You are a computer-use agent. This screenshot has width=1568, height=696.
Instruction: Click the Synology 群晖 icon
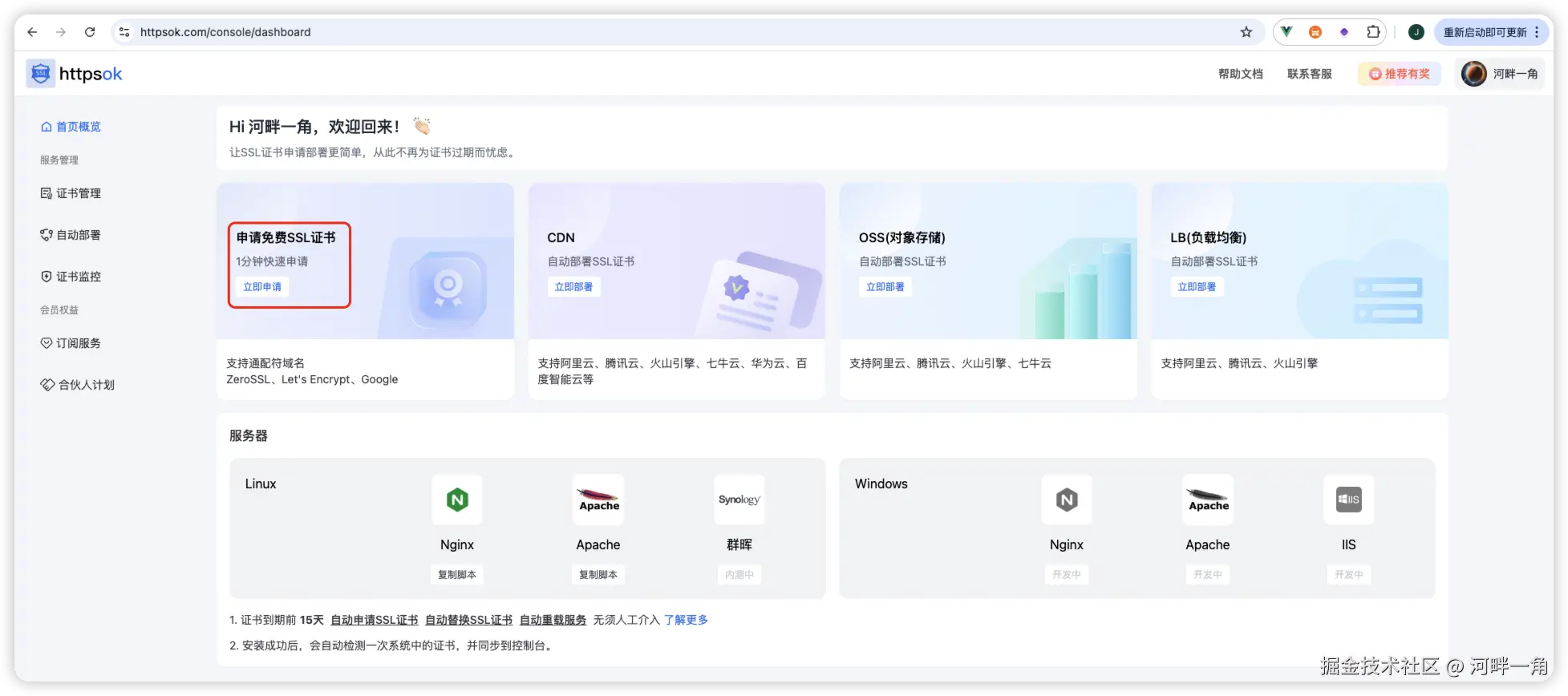point(739,500)
